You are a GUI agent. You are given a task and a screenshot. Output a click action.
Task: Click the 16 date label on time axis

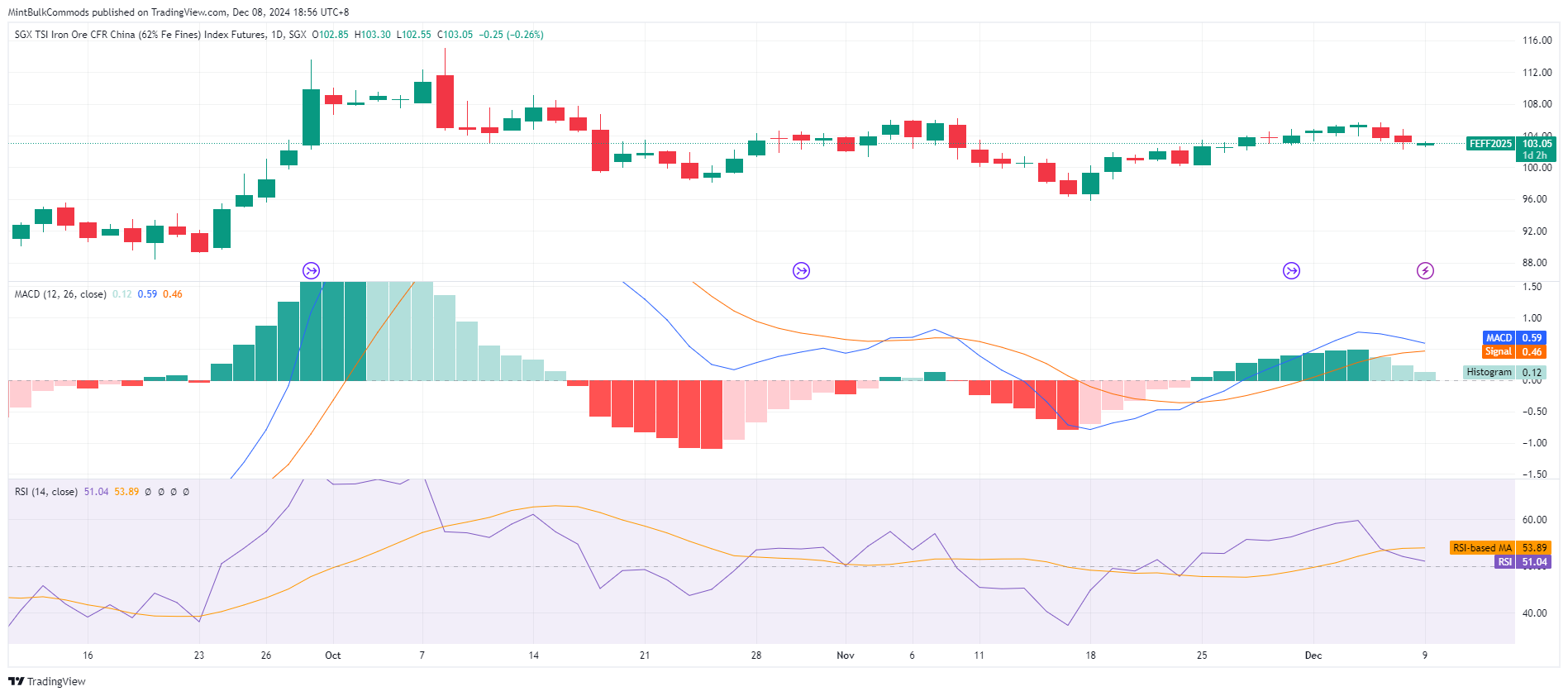(88, 655)
